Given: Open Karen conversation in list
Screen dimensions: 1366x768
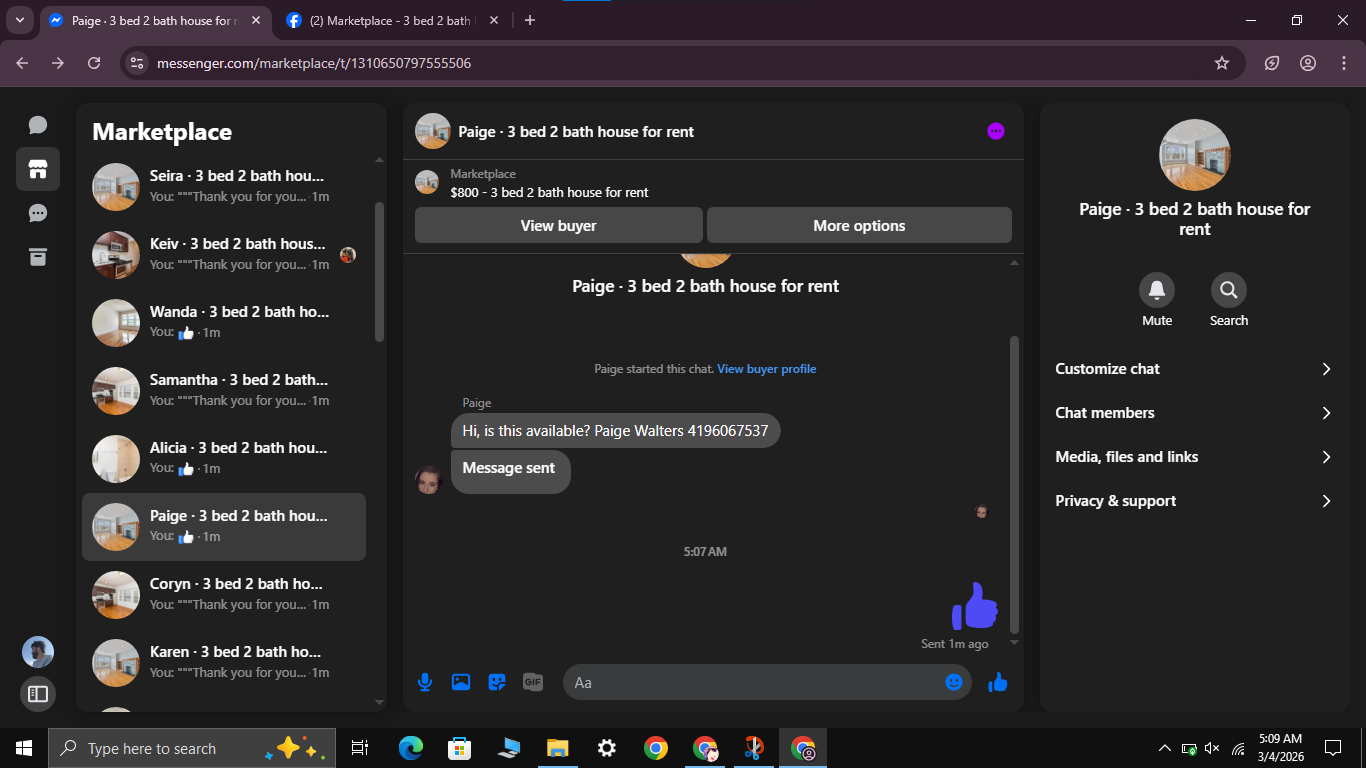Looking at the screenshot, I should point(224,662).
